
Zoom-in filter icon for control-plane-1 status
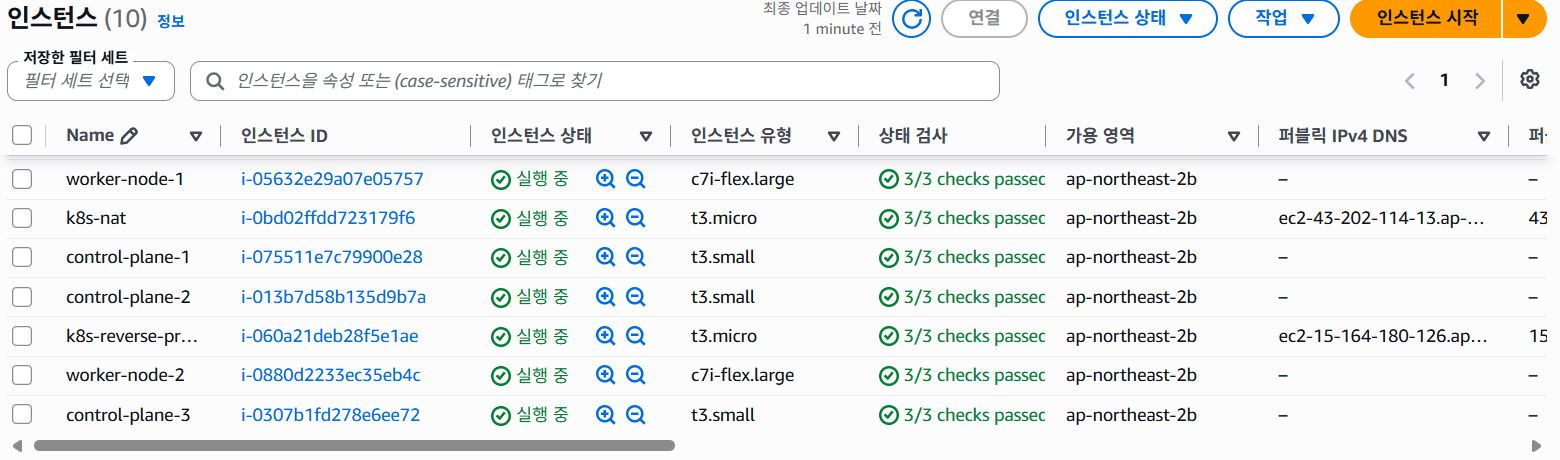coord(605,257)
